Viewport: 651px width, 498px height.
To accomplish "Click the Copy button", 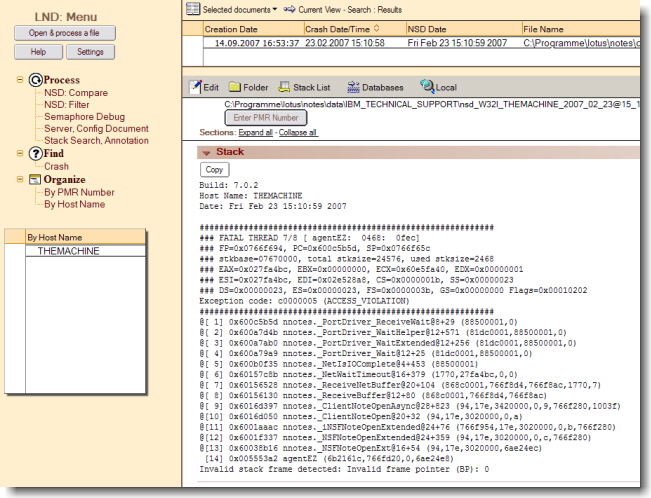I will coord(214,169).
